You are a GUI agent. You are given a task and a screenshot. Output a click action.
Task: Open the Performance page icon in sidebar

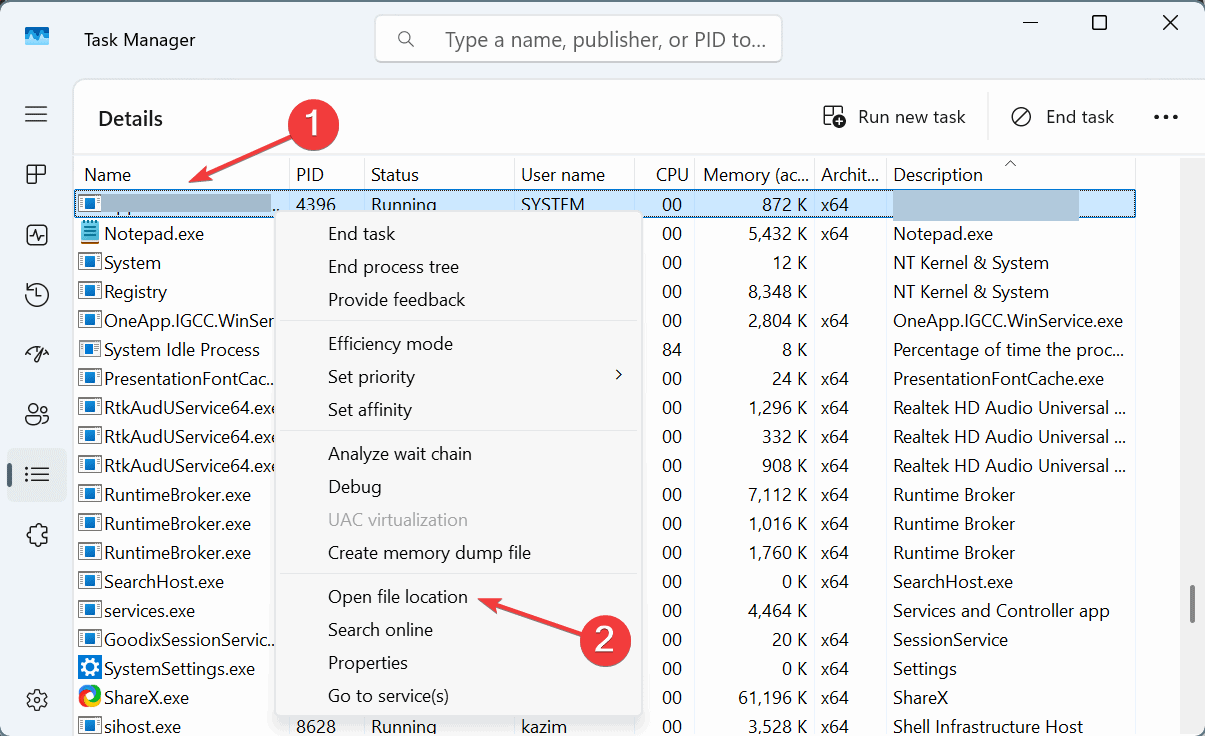(37, 235)
